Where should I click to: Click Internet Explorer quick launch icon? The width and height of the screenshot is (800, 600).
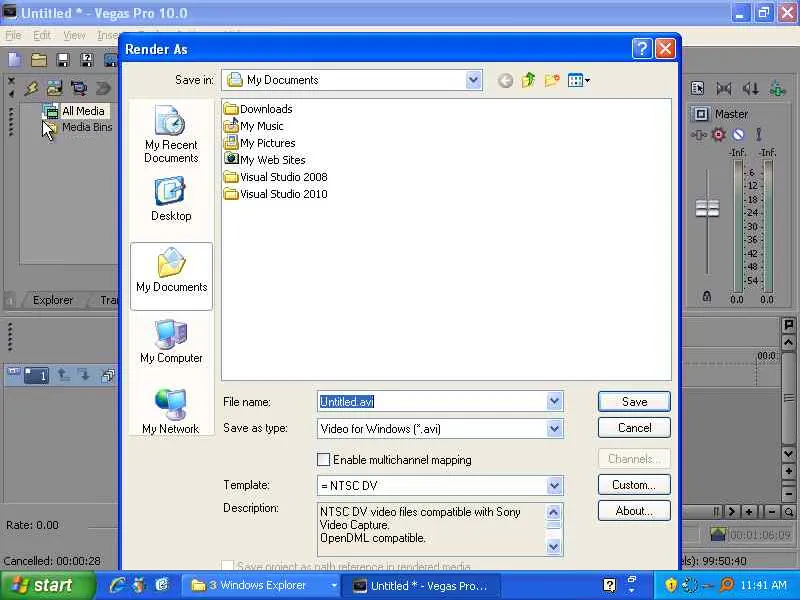point(118,585)
